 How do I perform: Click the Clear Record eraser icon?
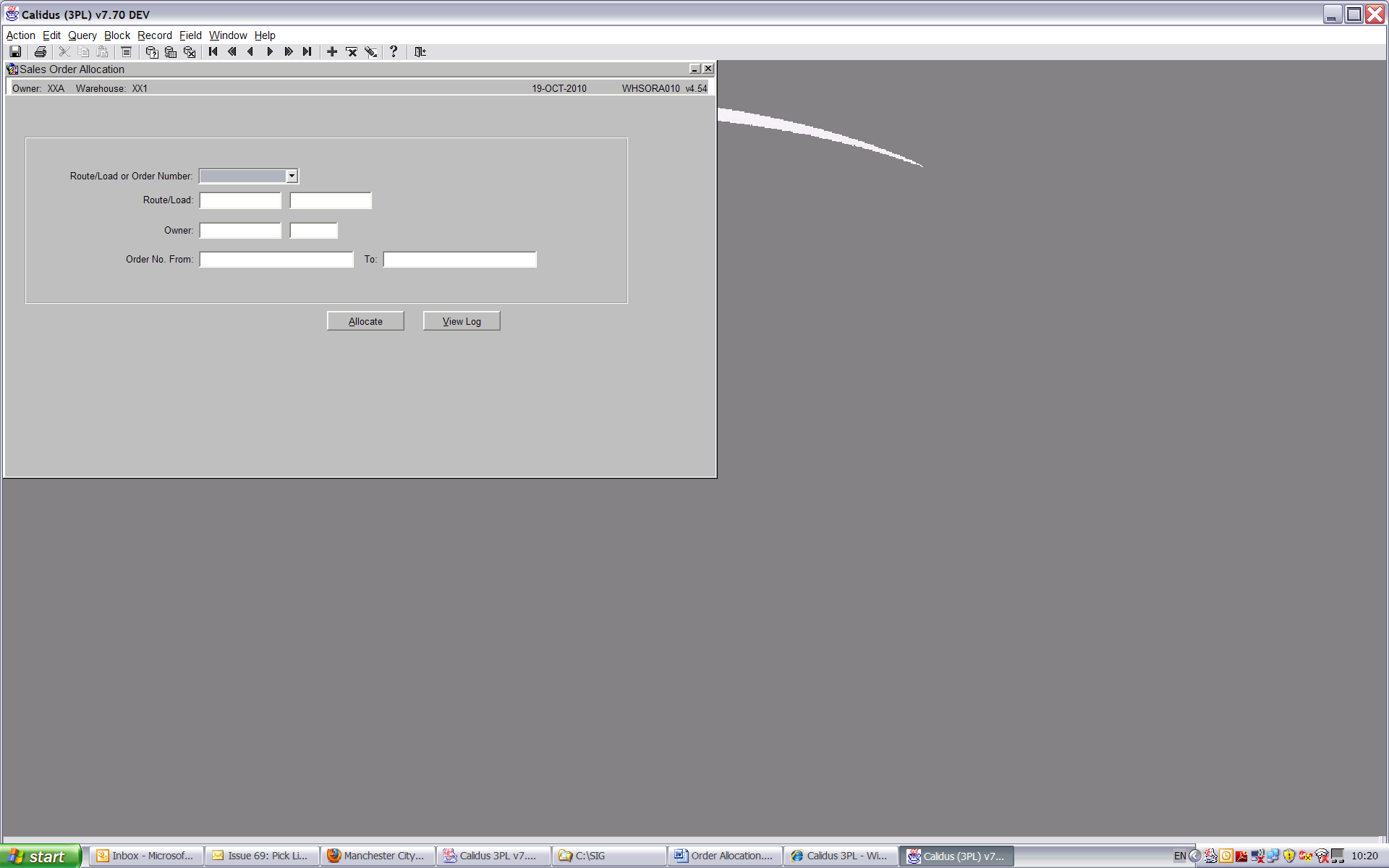coord(370,51)
